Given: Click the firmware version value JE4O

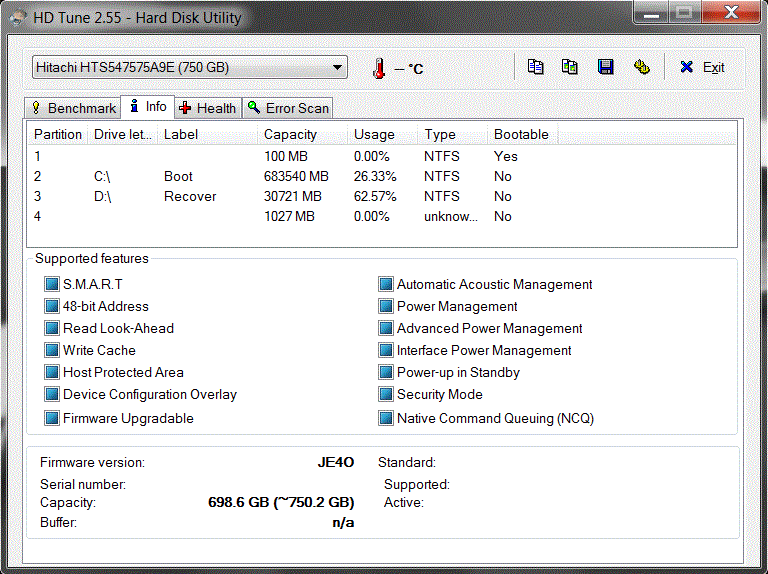Looking at the screenshot, I should 336,462.
